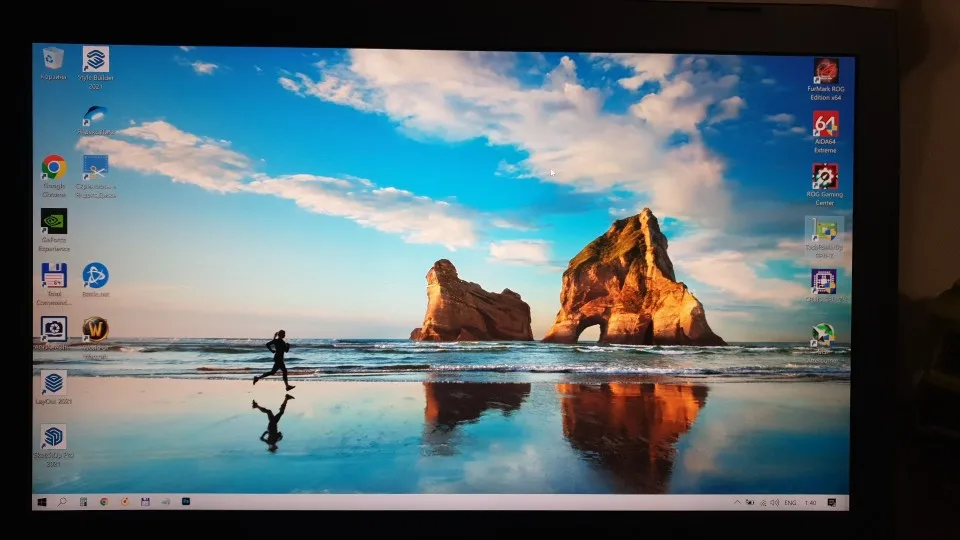Open taskbar search magnifier
Viewport: 960px width, 540px height.
pyautogui.click(x=62, y=502)
